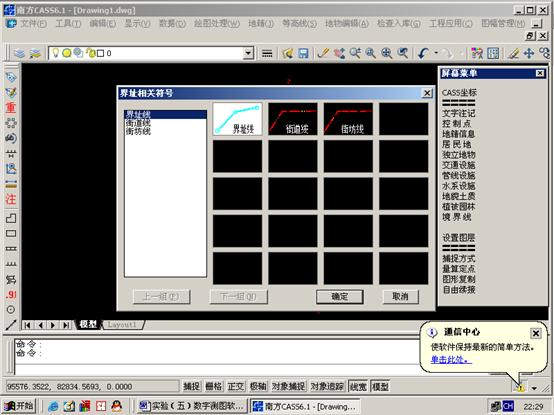
Task: Click the red 重 icon in left toolbar
Action: [11, 107]
